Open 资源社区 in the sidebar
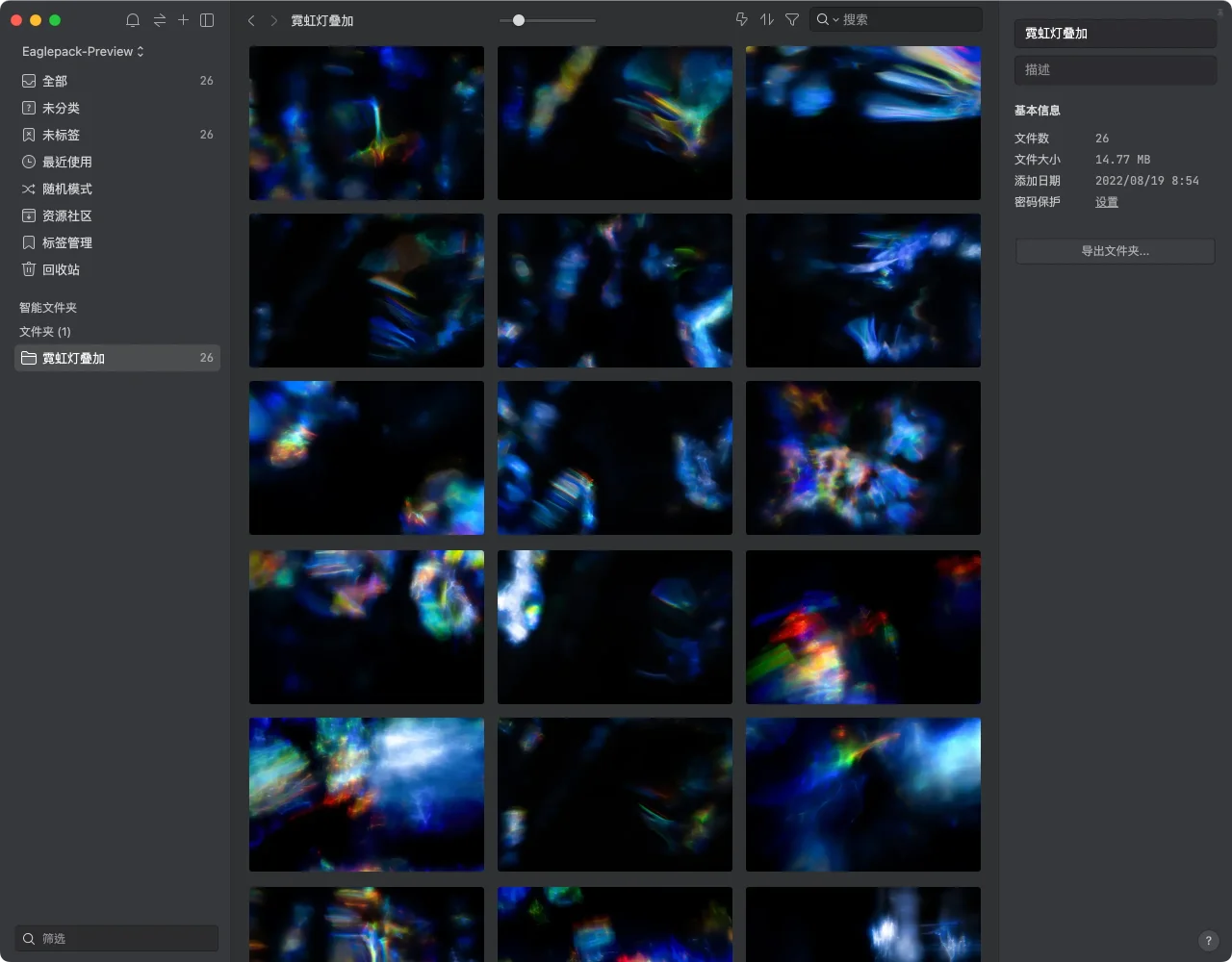Viewport: 1232px width, 962px height. [117, 215]
